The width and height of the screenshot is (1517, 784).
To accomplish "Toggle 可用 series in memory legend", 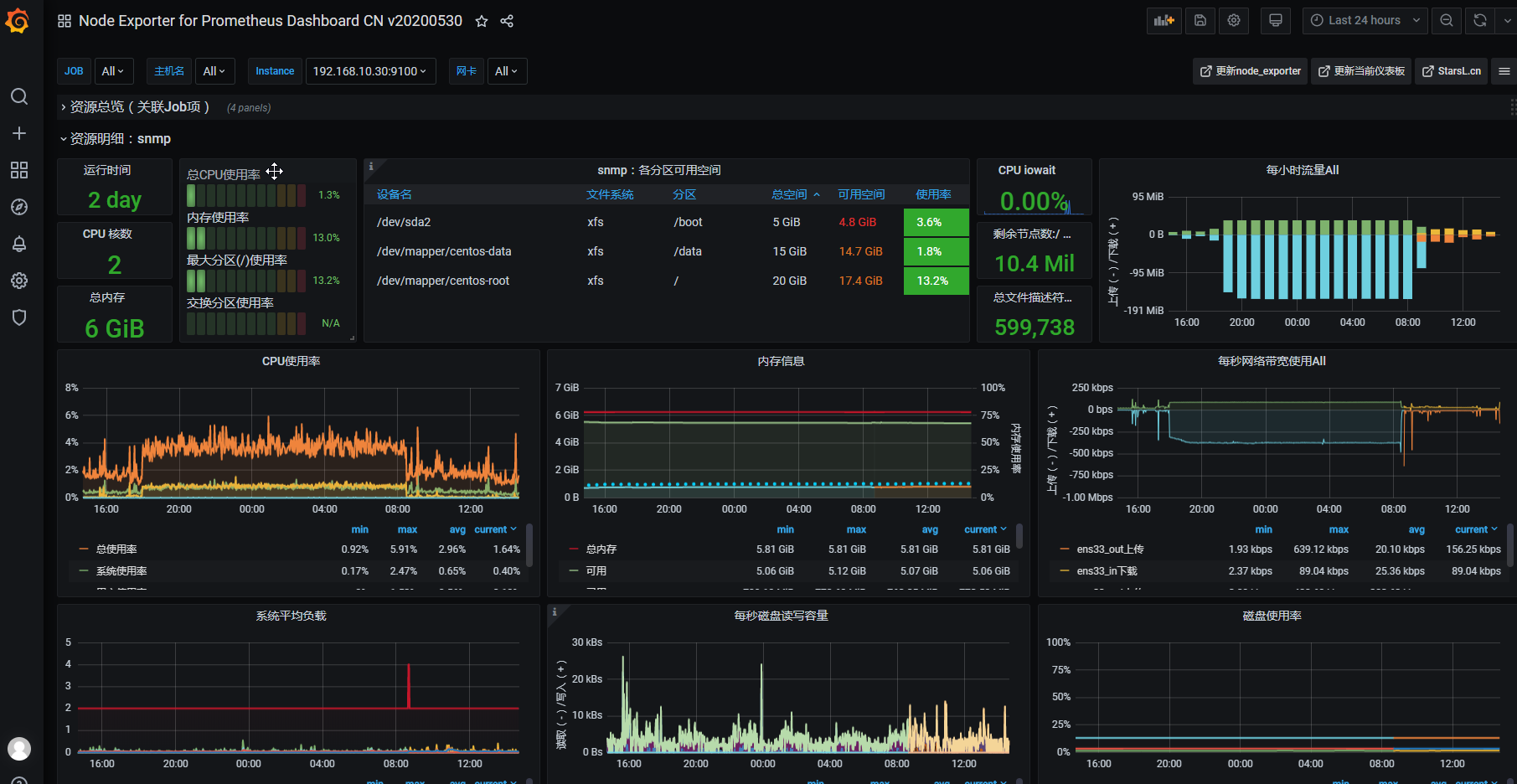I will coord(596,571).
